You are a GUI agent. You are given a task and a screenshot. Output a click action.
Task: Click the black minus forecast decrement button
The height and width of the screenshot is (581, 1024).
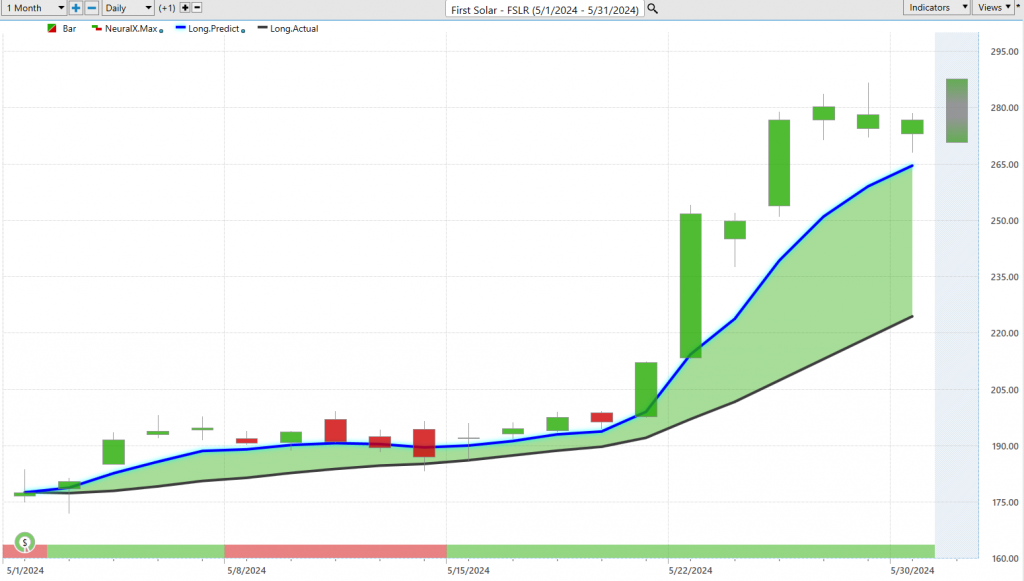click(x=197, y=8)
